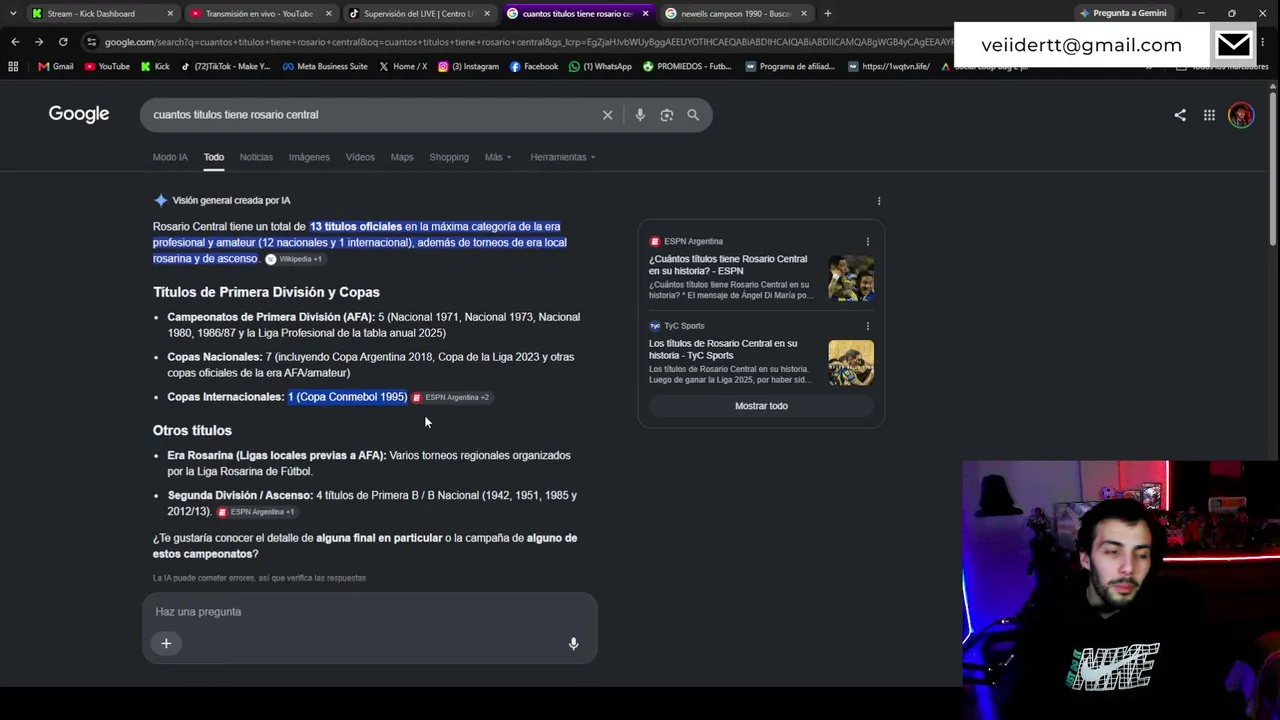Select the Todo results tab
Screen dimensions: 1280x720
click(x=214, y=157)
